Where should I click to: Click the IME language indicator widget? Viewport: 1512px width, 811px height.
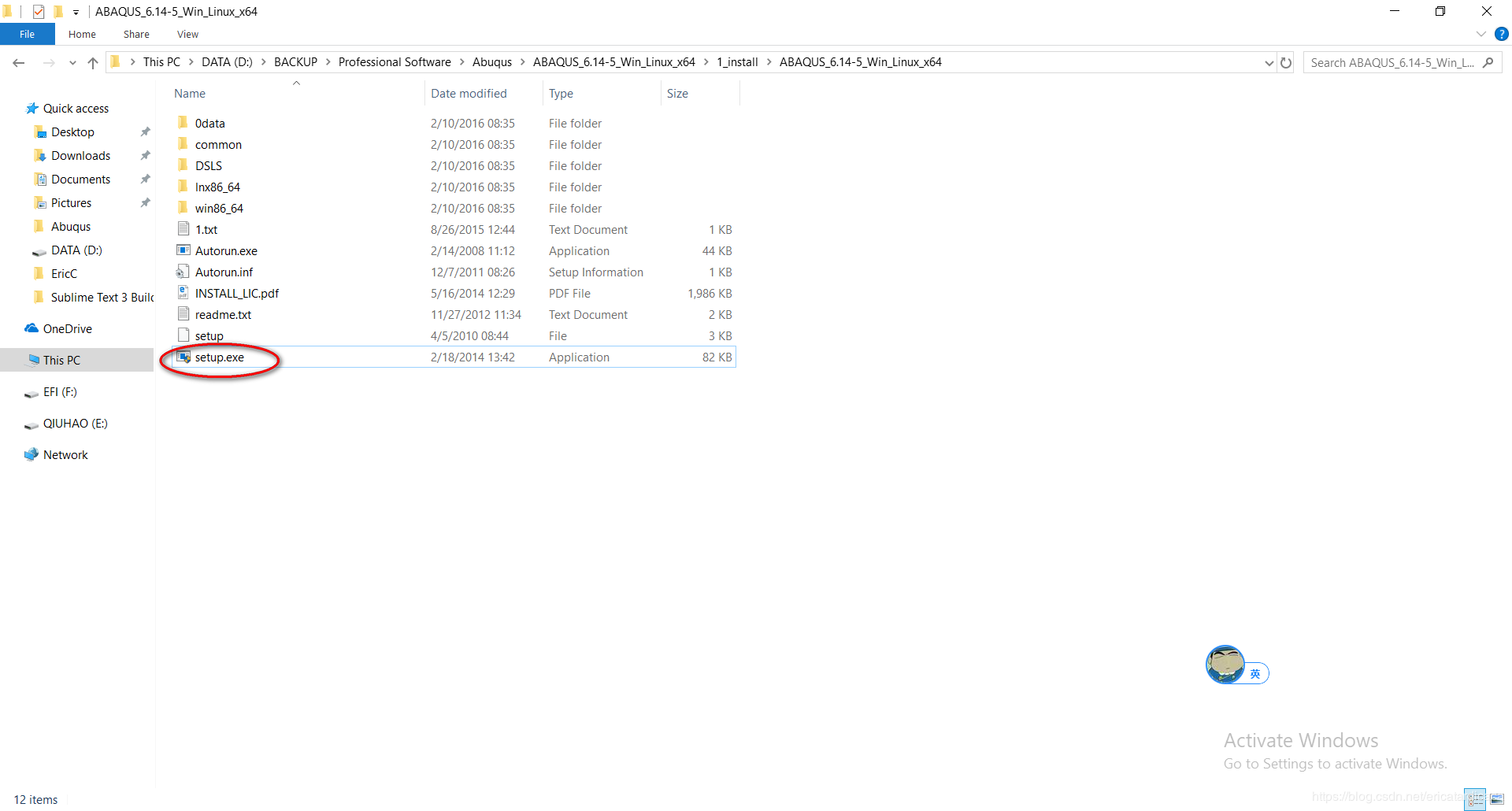(x=1255, y=673)
